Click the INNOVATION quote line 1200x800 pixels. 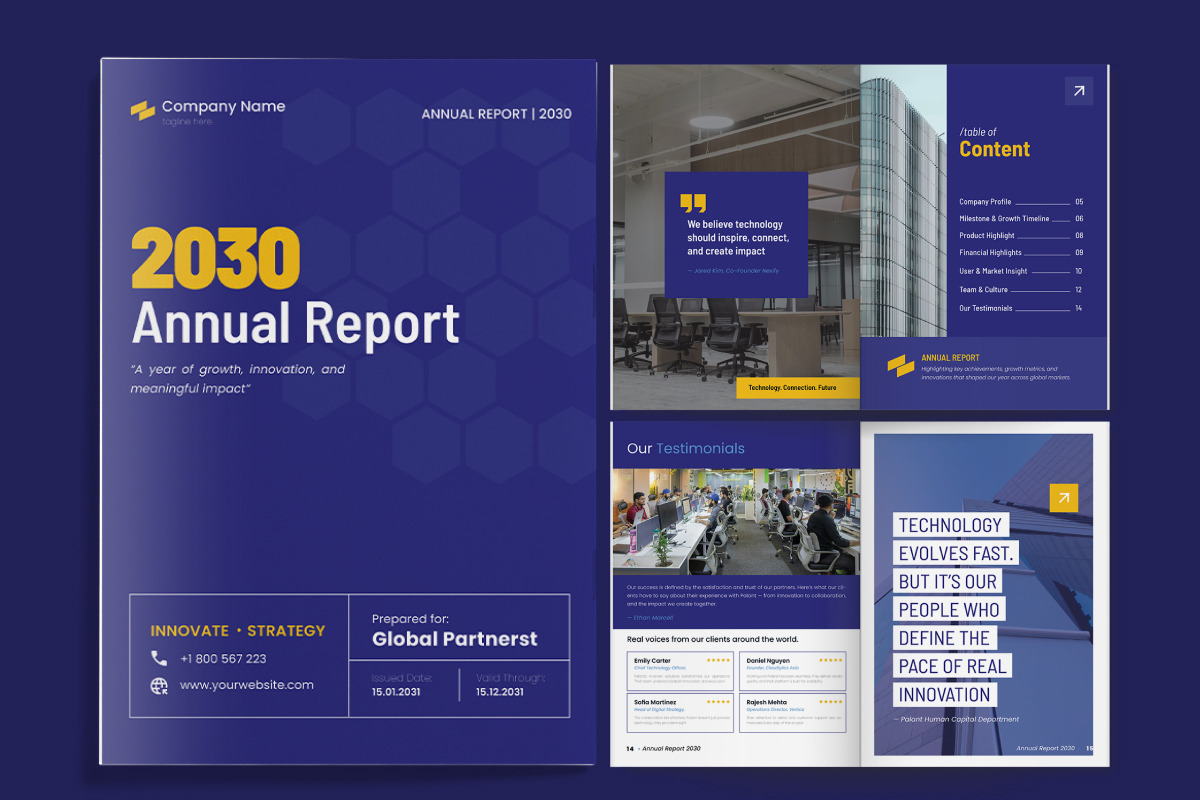945,694
